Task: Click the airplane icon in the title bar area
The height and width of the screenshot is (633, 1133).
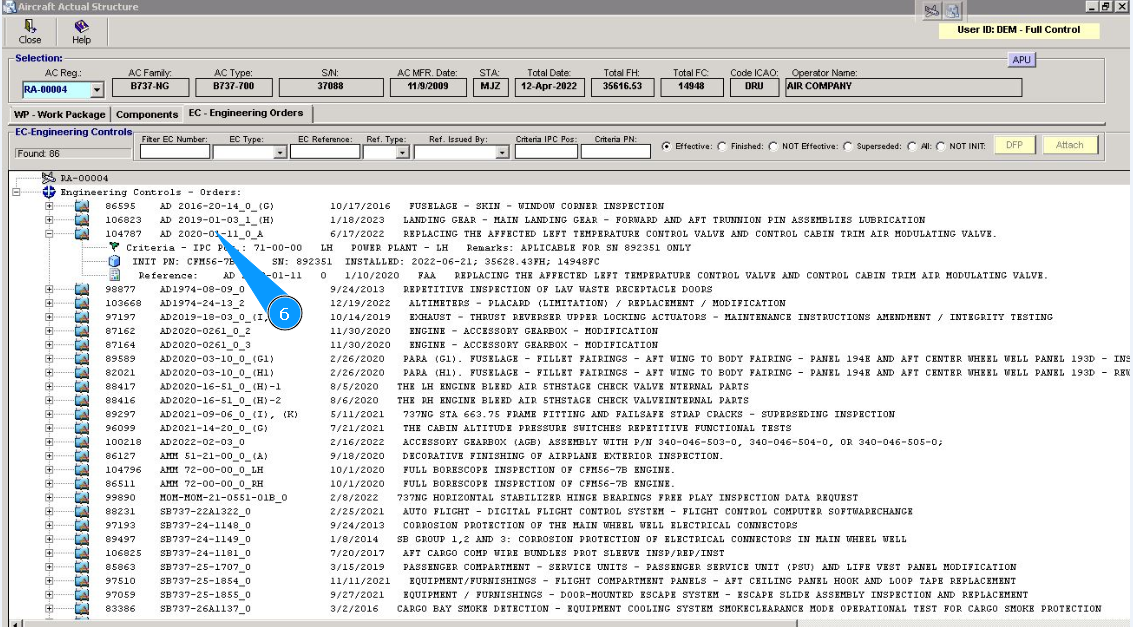Action: (932, 10)
